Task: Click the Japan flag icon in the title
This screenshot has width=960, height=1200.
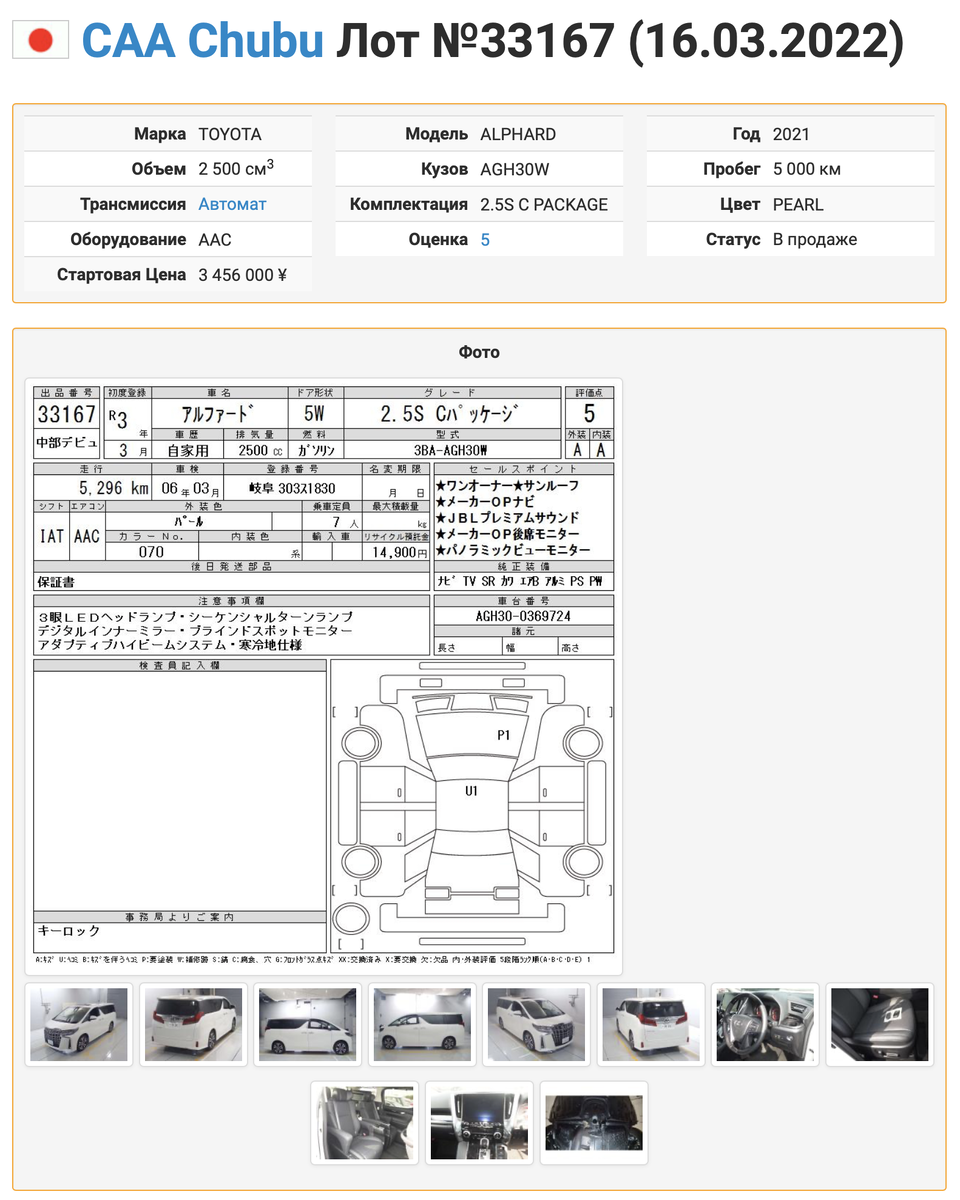Action: [40, 41]
